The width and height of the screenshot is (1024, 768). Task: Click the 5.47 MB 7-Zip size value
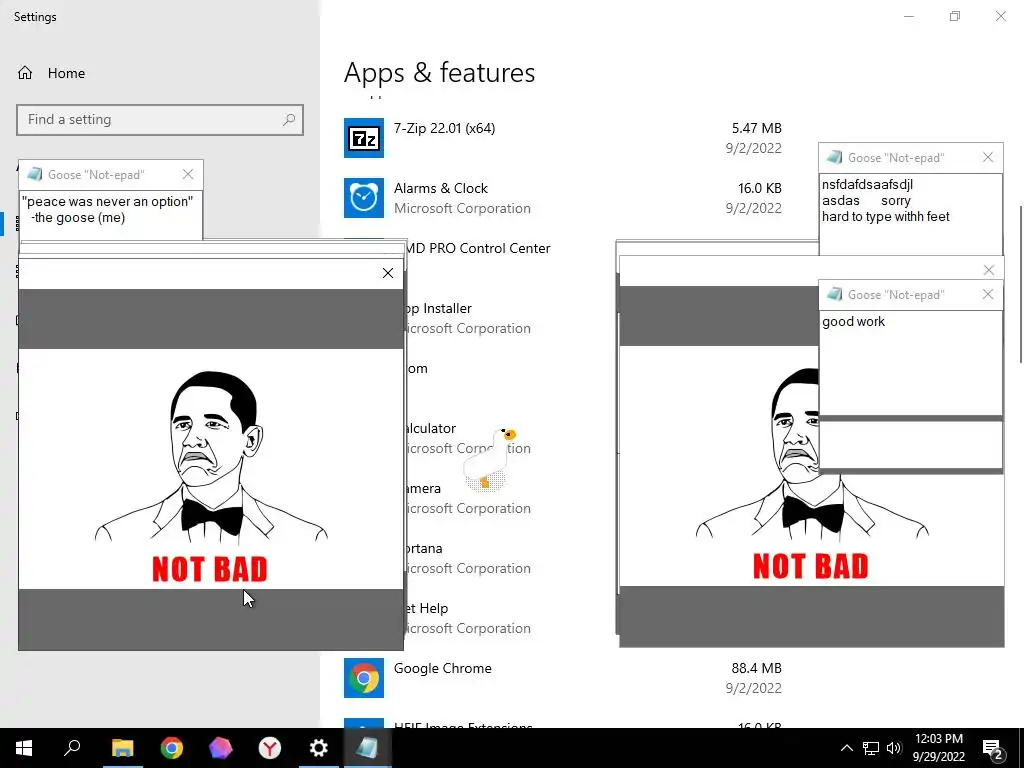[756, 128]
